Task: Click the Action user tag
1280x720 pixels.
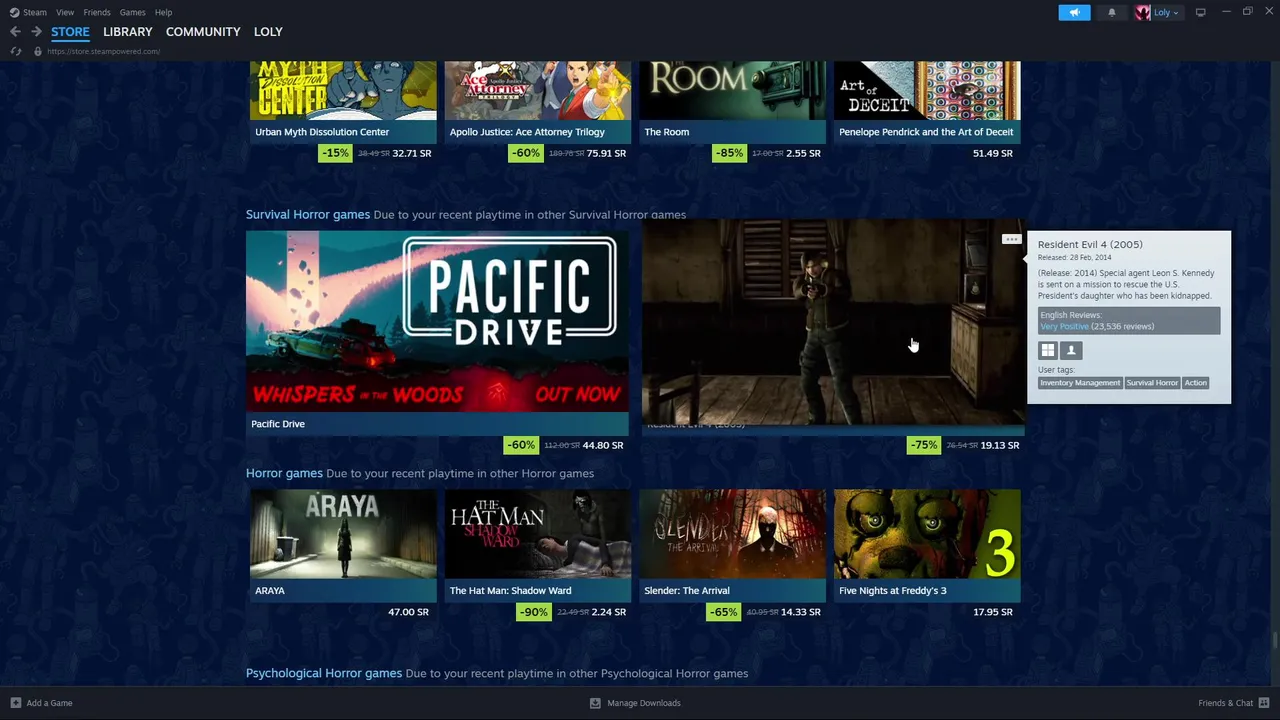Action: point(1196,383)
